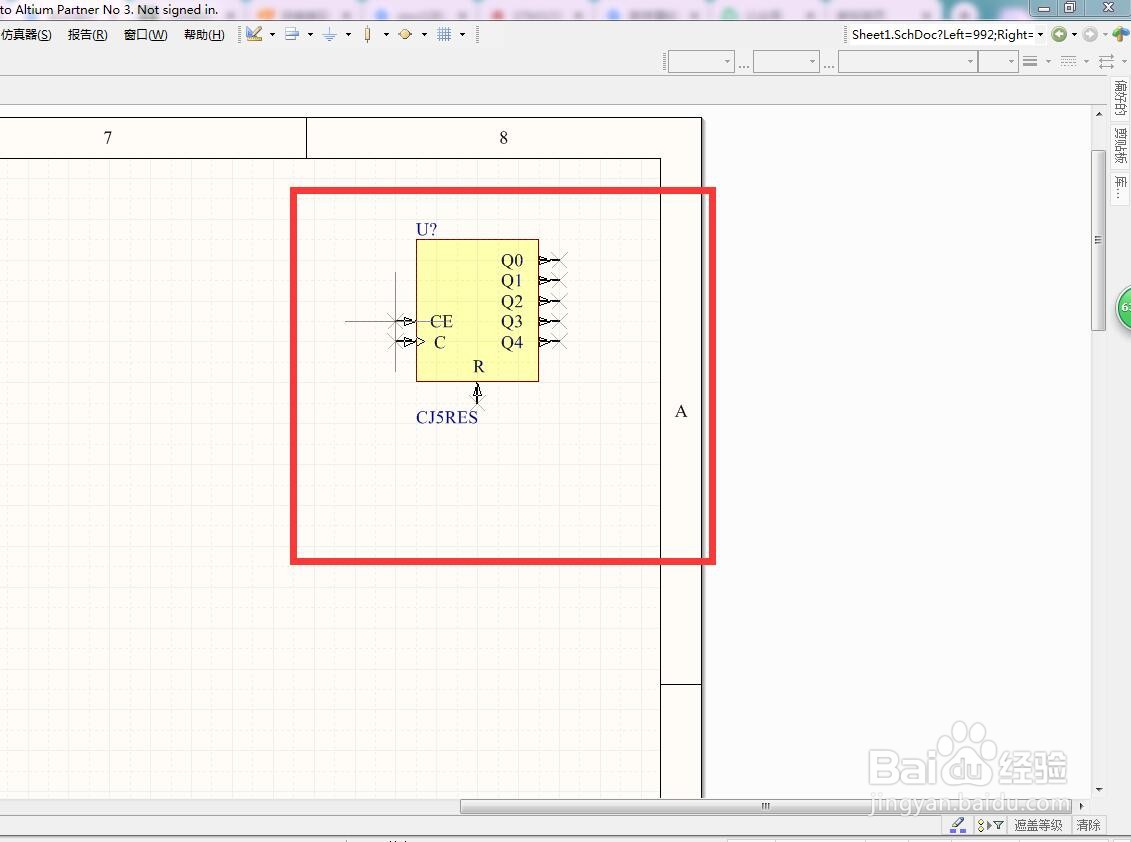1131x842 pixels.
Task: Click the C clock input pin
Action: pyautogui.click(x=405, y=342)
